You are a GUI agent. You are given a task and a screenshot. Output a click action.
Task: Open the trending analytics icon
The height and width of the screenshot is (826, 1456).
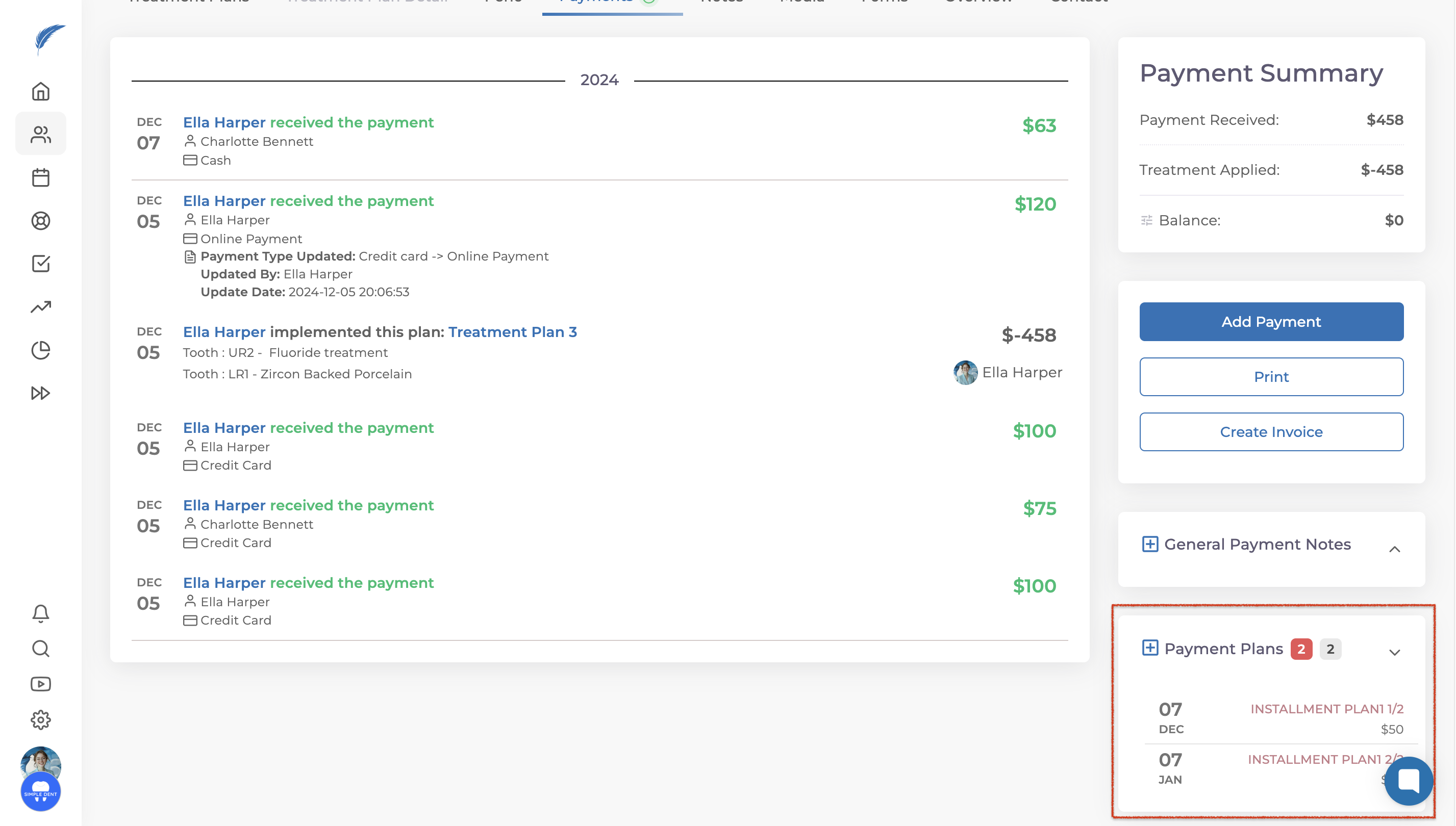click(x=40, y=307)
